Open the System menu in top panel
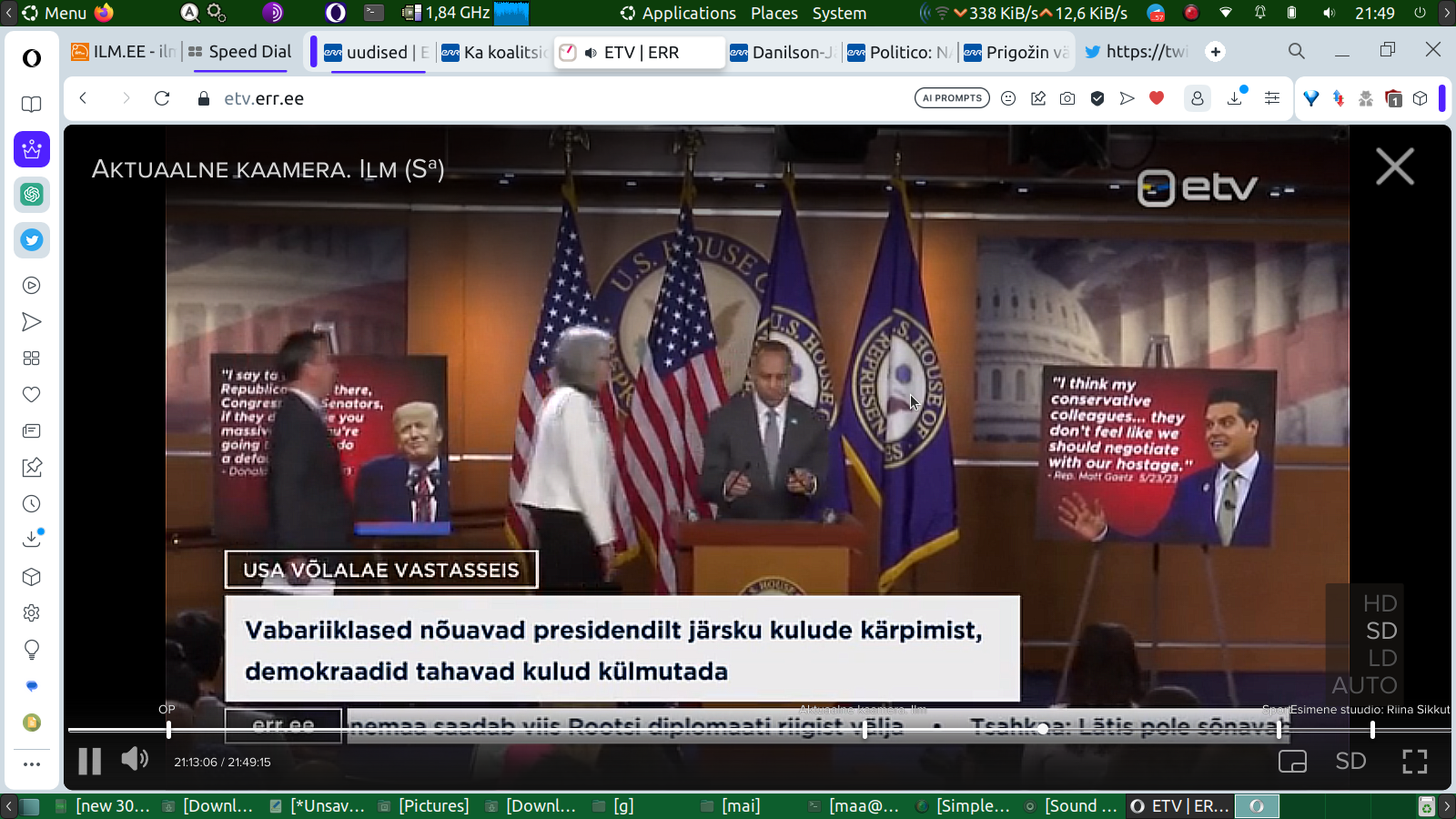 [839, 13]
